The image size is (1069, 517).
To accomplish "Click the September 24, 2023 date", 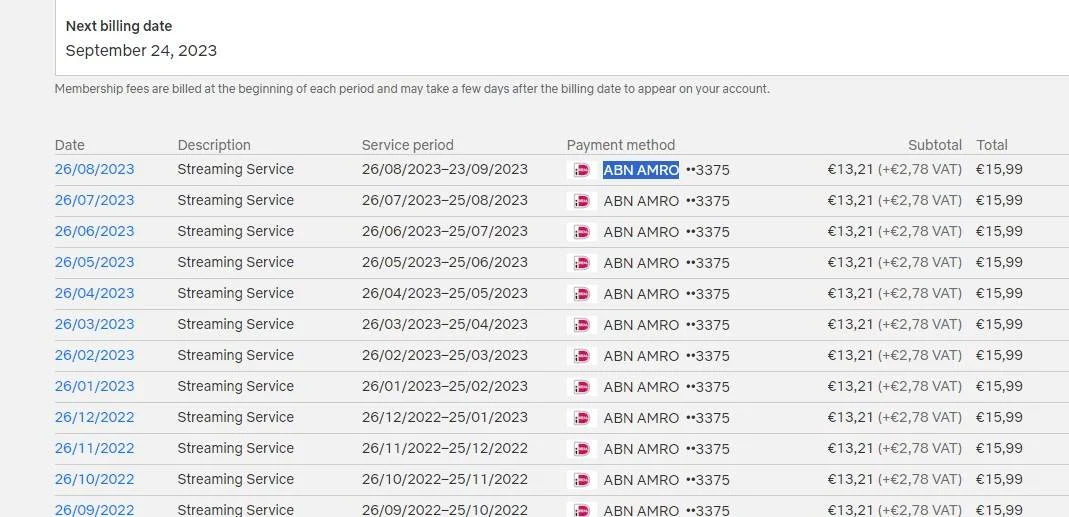I will (x=141, y=50).
